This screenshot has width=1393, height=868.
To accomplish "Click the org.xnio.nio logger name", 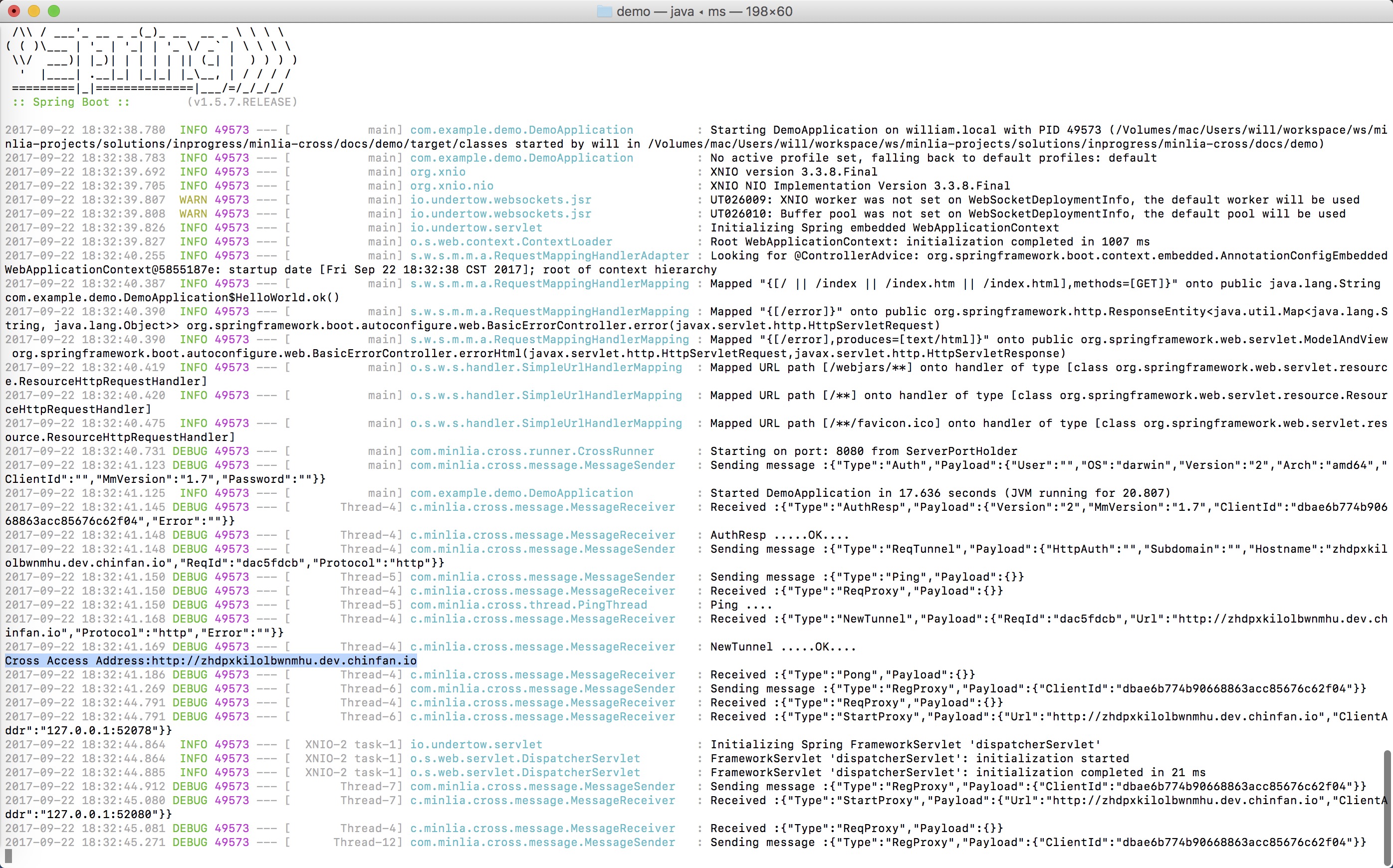I will coord(452,186).
